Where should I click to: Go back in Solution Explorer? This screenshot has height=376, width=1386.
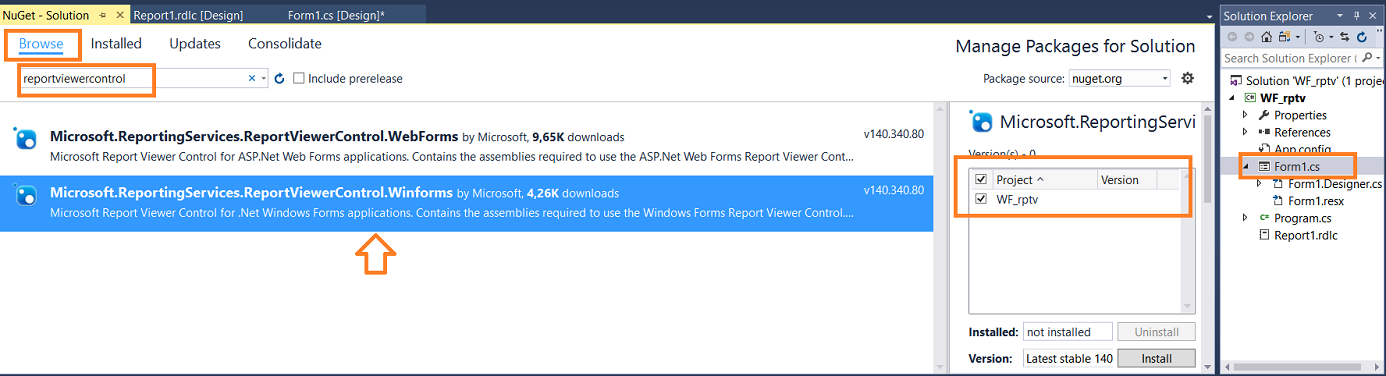(x=1232, y=37)
